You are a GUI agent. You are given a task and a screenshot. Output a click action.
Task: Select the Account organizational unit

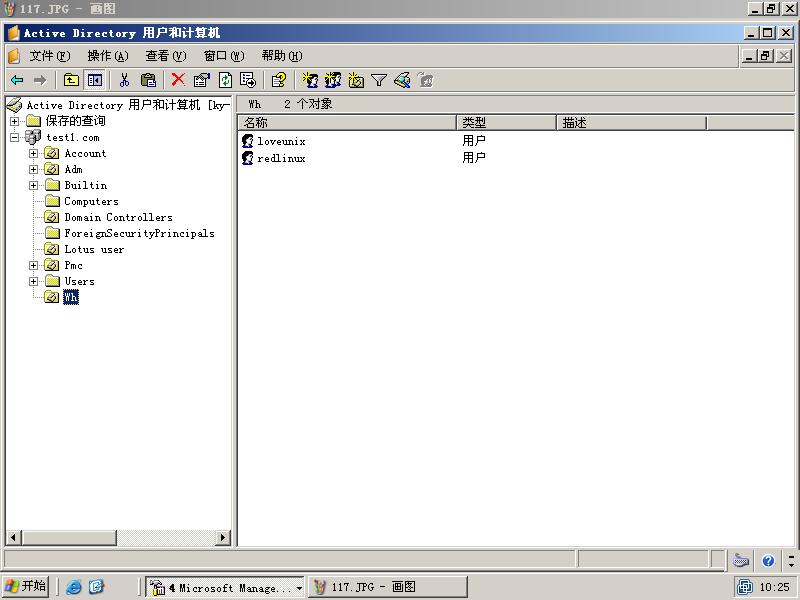(85, 154)
